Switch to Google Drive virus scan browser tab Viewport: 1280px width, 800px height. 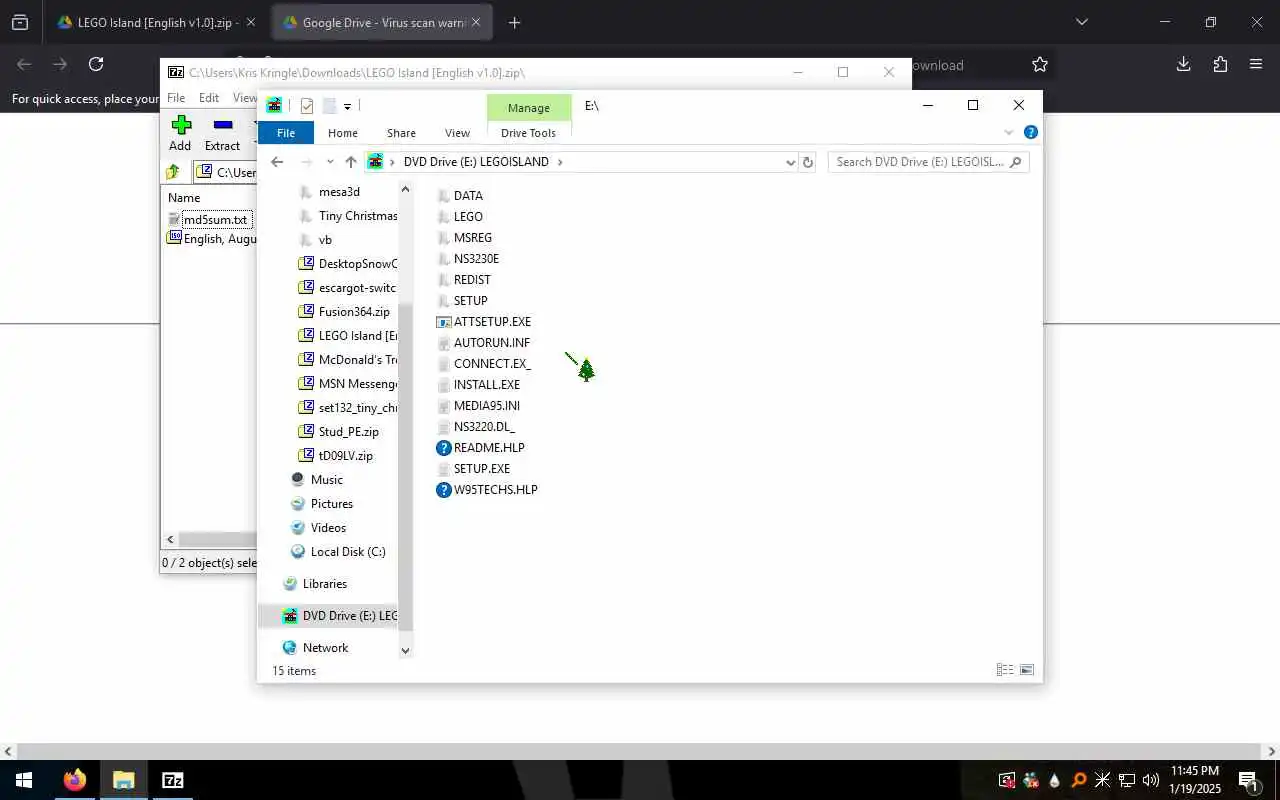pyautogui.click(x=381, y=22)
